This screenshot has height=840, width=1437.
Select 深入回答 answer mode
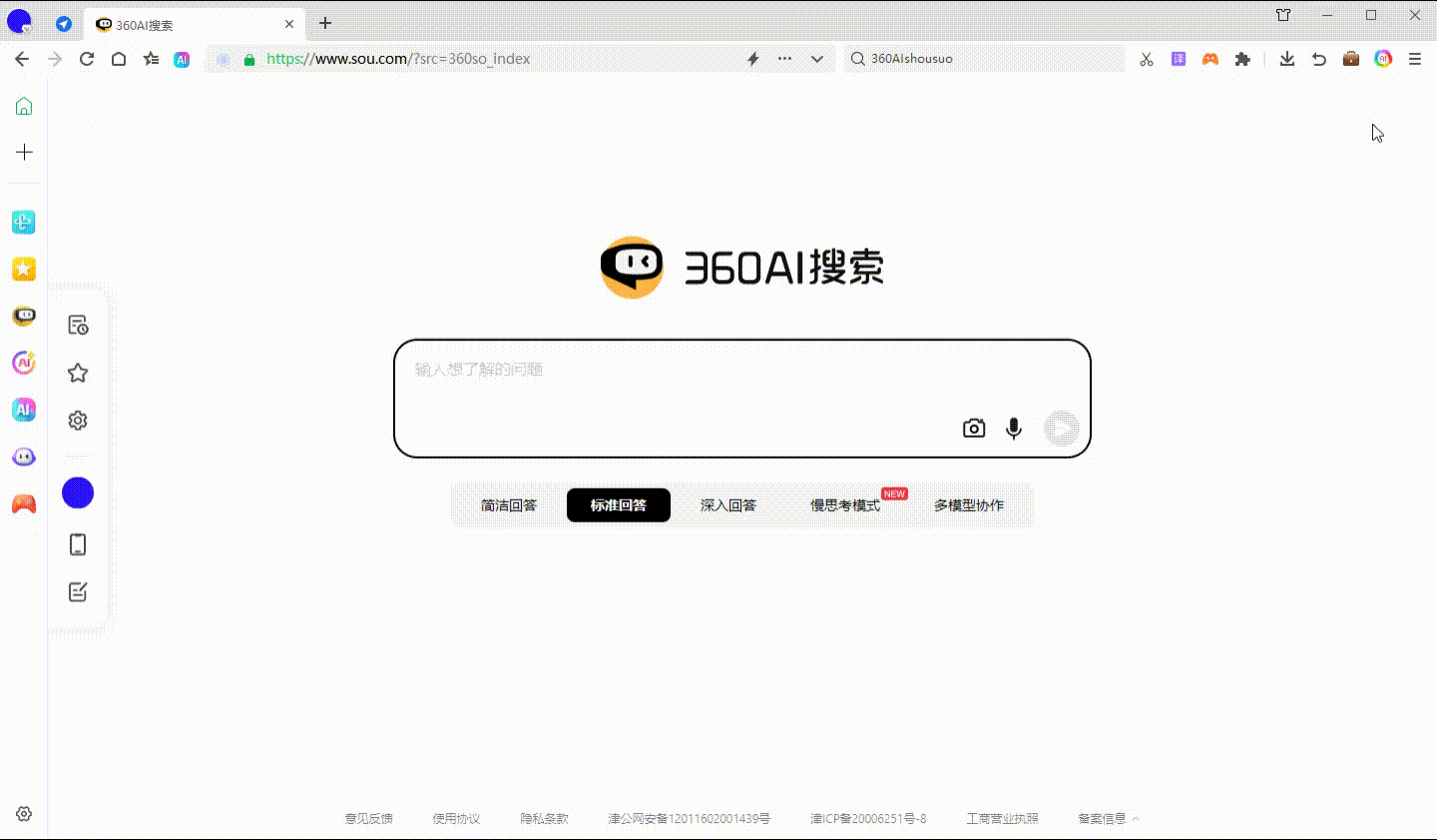(x=728, y=506)
